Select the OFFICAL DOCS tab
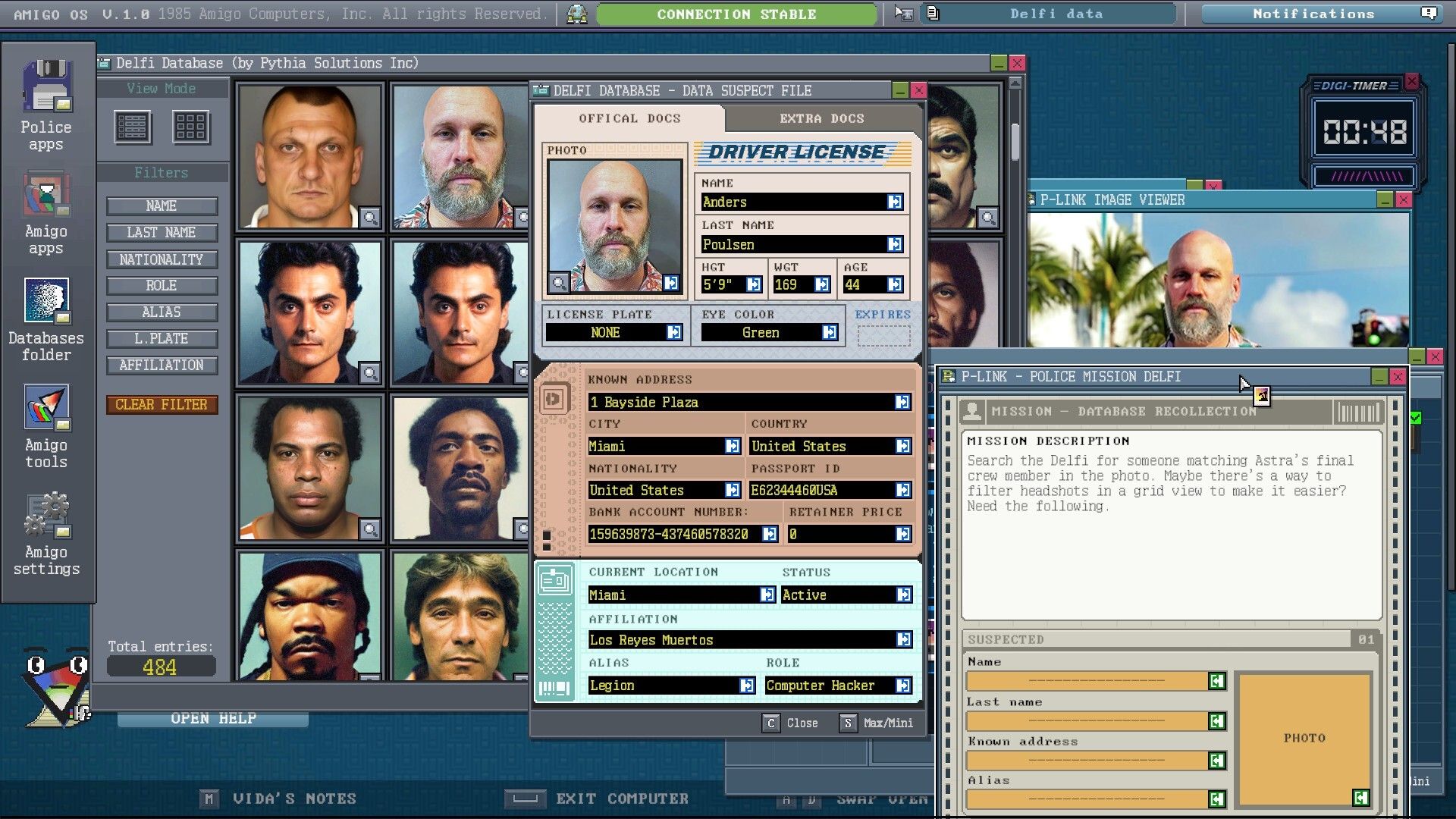 pyautogui.click(x=629, y=118)
